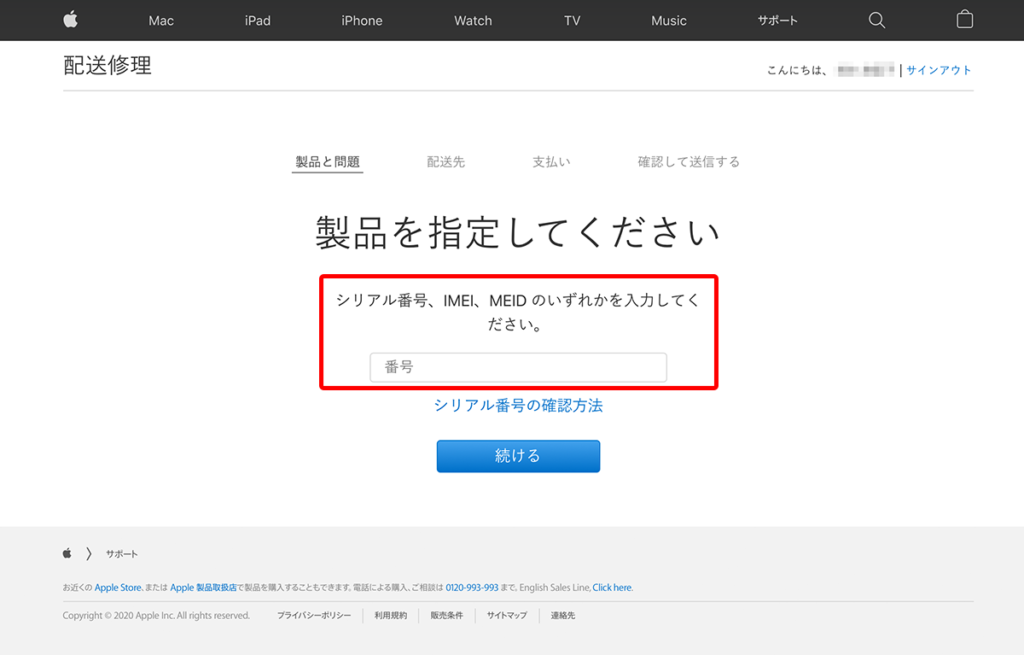The height and width of the screenshot is (655, 1024).
Task: Open the サポート menu in the top bar
Action: click(x=777, y=20)
